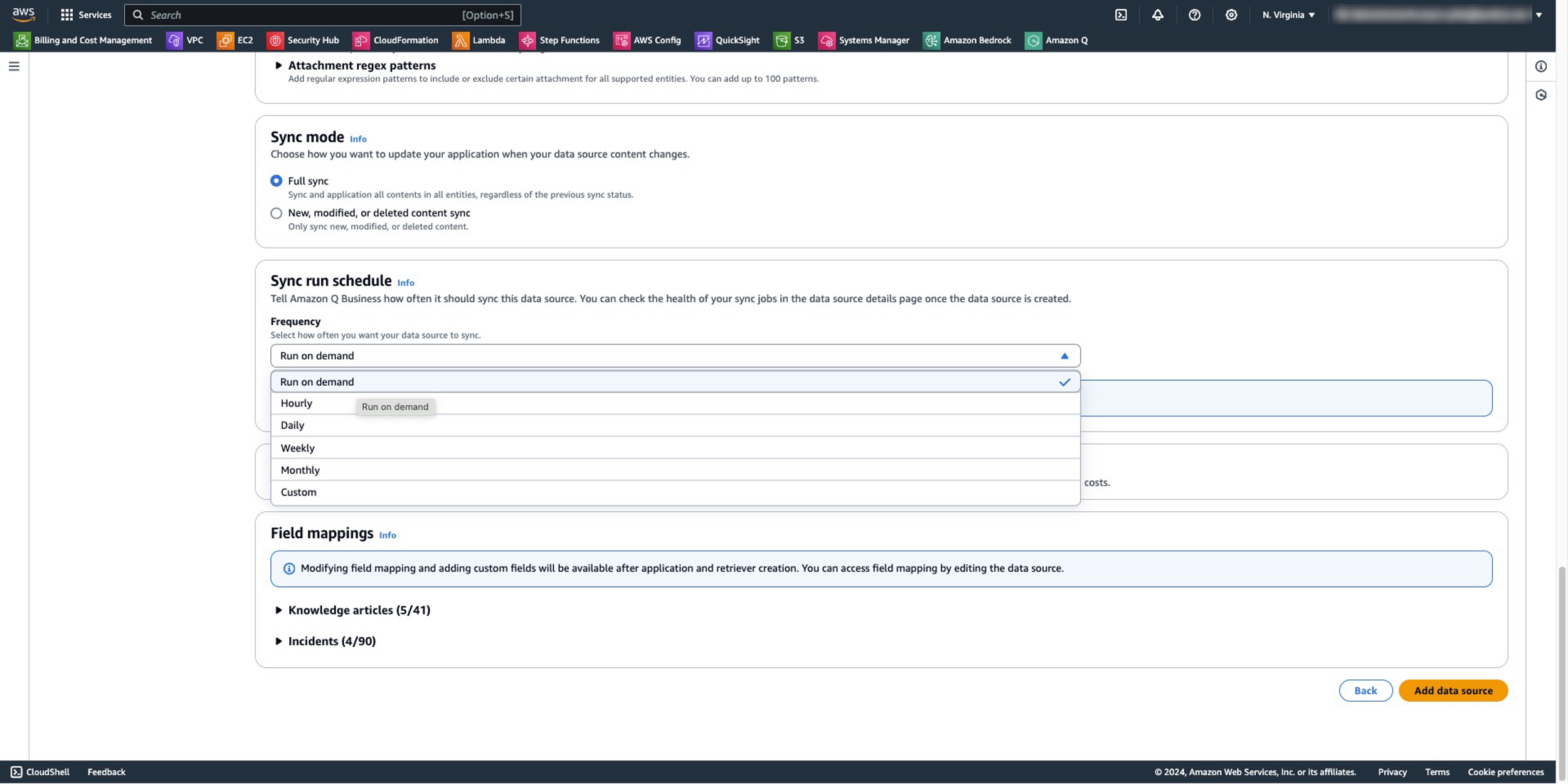Open the settings gear icon

1231,14
